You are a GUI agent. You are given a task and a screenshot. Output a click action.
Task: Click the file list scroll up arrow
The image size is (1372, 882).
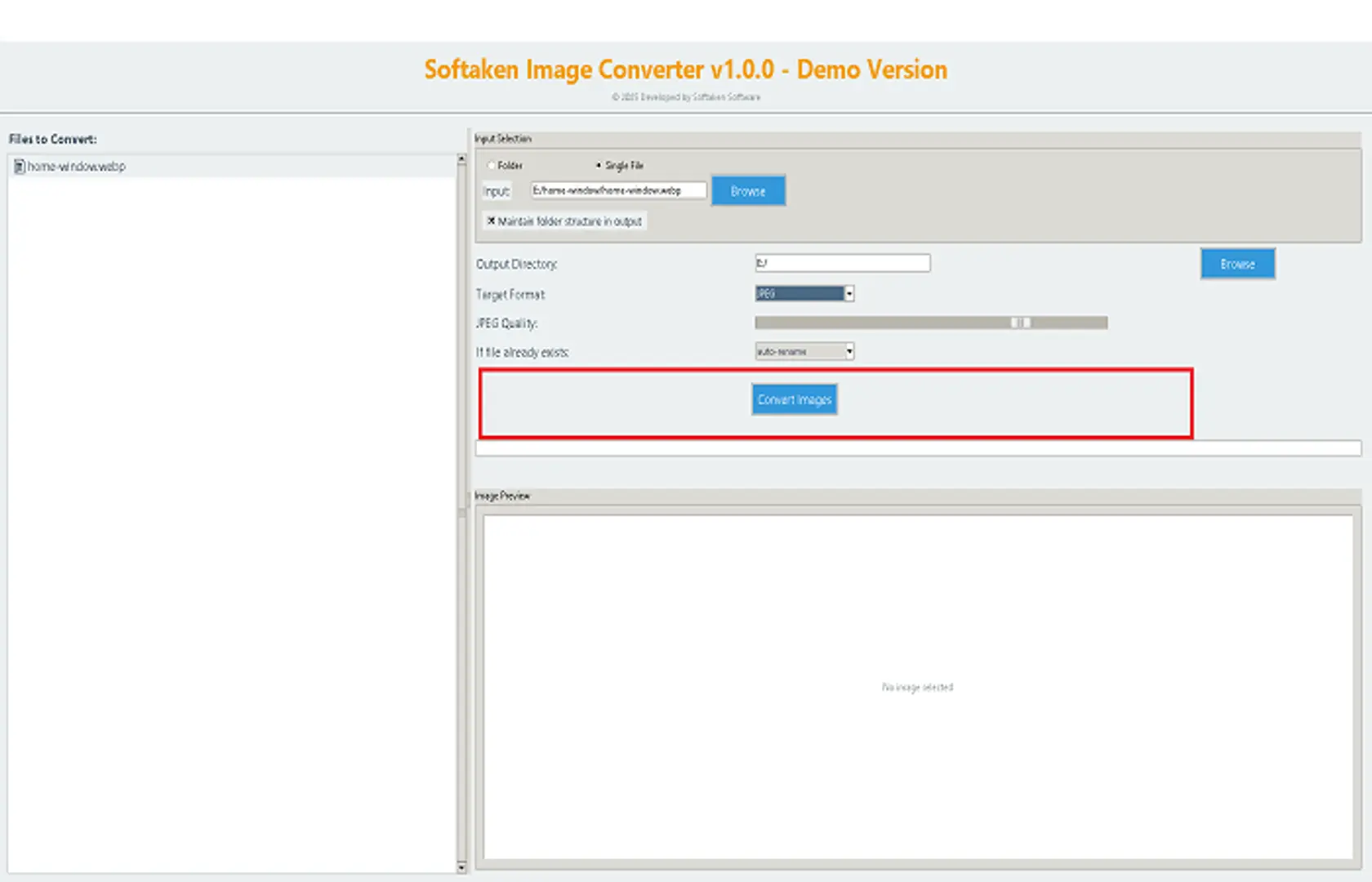pos(461,160)
